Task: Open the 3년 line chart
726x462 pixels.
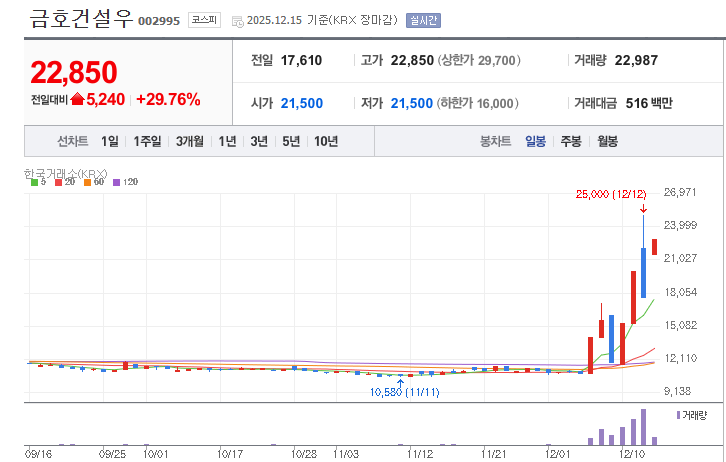Action: 259,141
